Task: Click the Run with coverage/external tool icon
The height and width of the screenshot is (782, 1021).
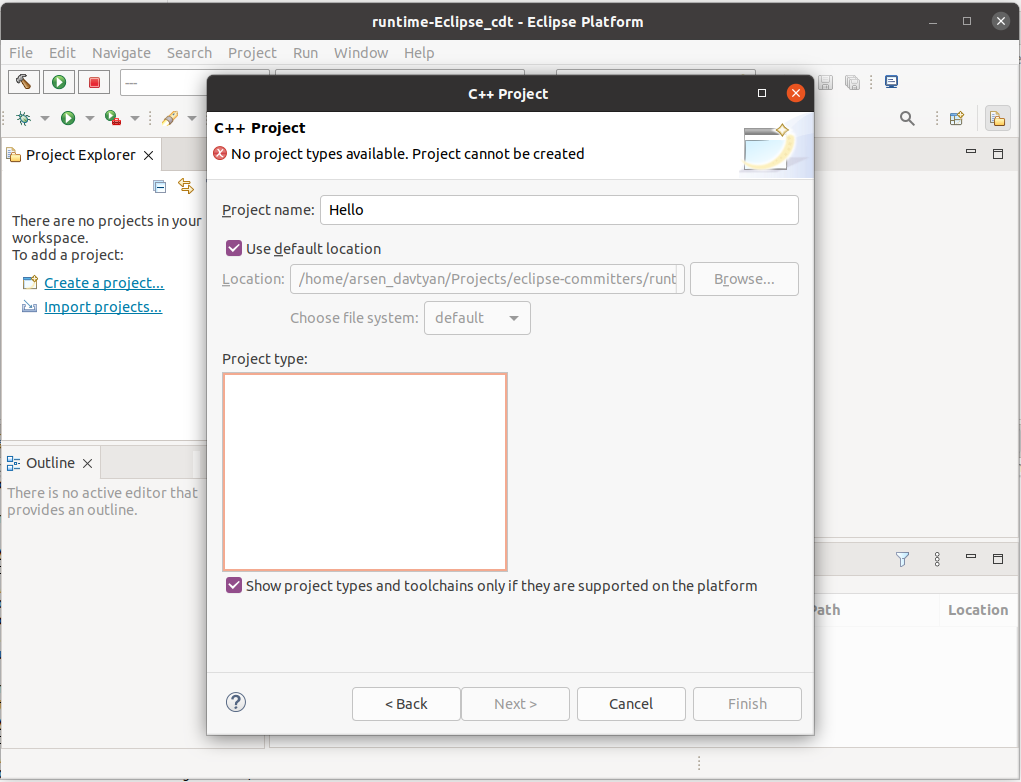Action: coord(113,118)
